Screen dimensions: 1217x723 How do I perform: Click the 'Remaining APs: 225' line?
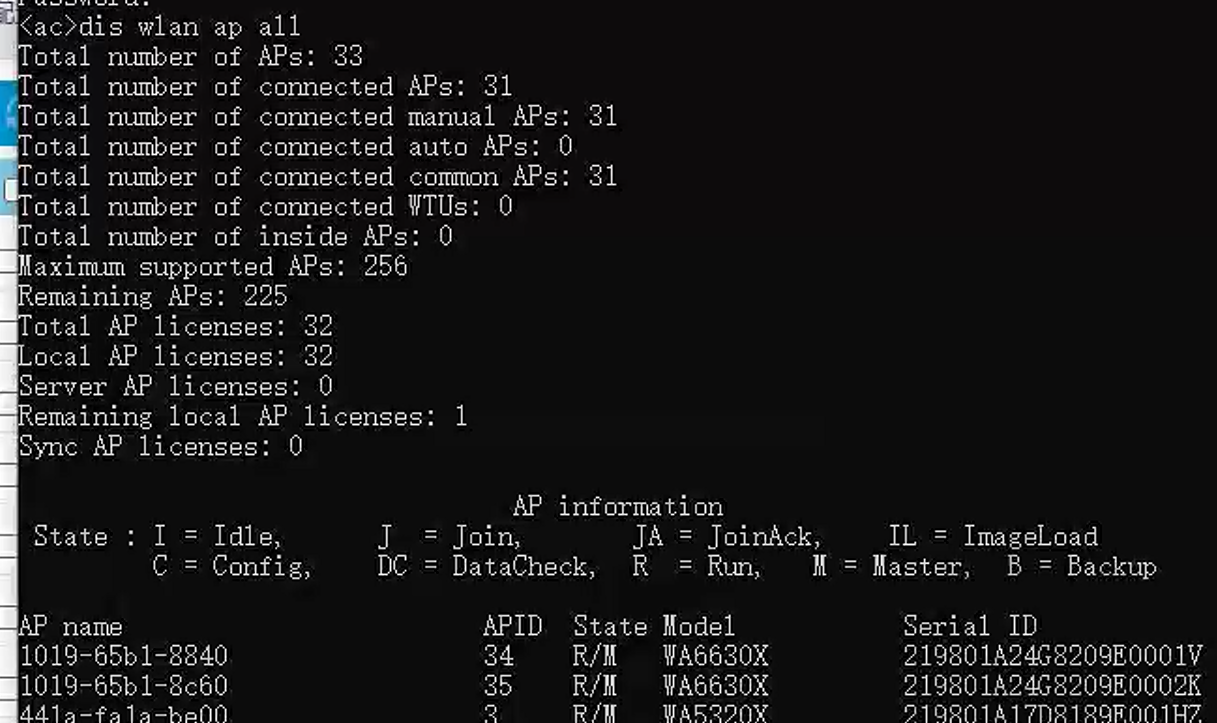point(152,297)
